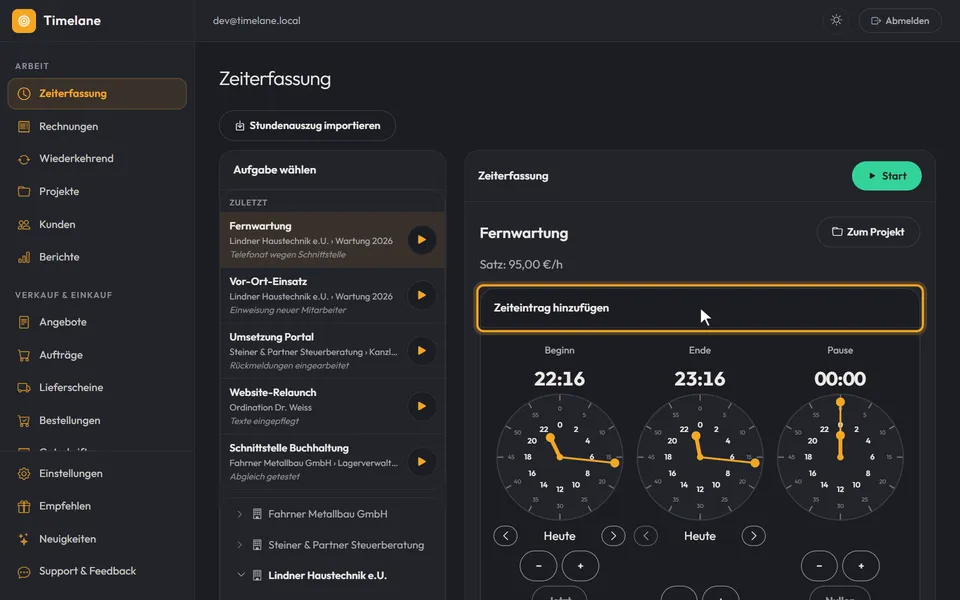Click the Bestellungen cart icon
Screen dimensions: 960x600
(24, 421)
